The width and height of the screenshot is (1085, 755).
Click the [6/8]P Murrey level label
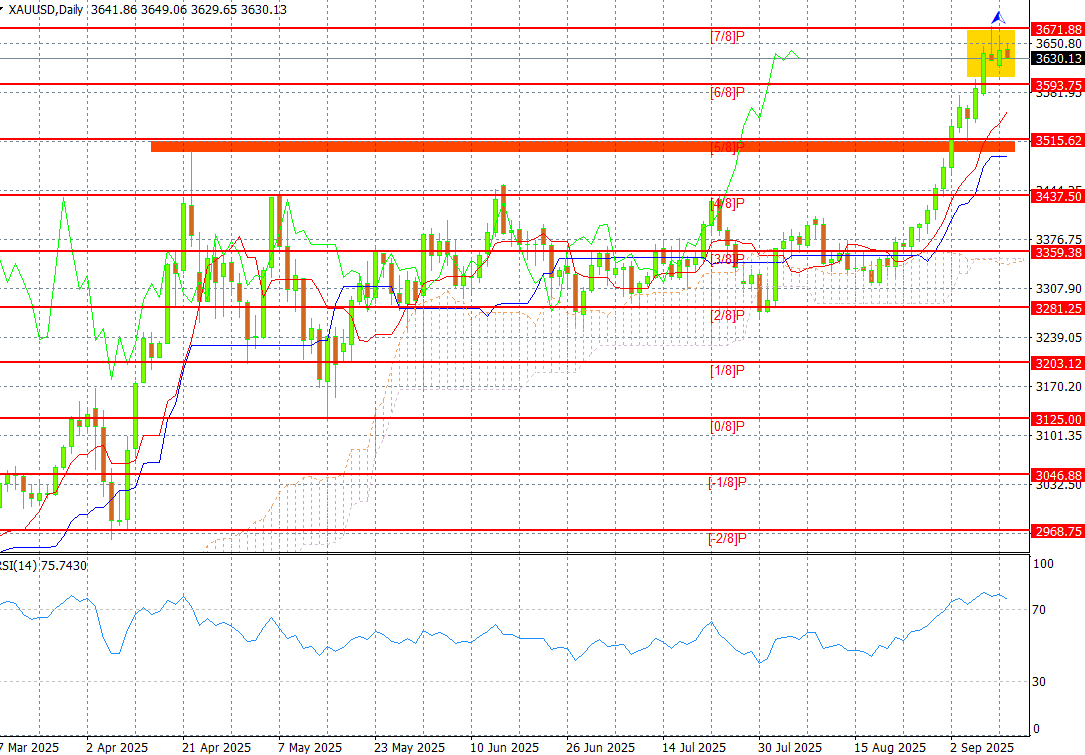pos(727,93)
